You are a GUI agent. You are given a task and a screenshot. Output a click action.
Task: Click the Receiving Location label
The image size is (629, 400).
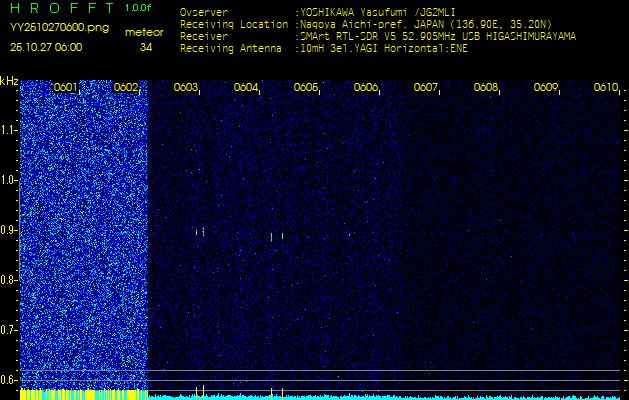(x=234, y=24)
